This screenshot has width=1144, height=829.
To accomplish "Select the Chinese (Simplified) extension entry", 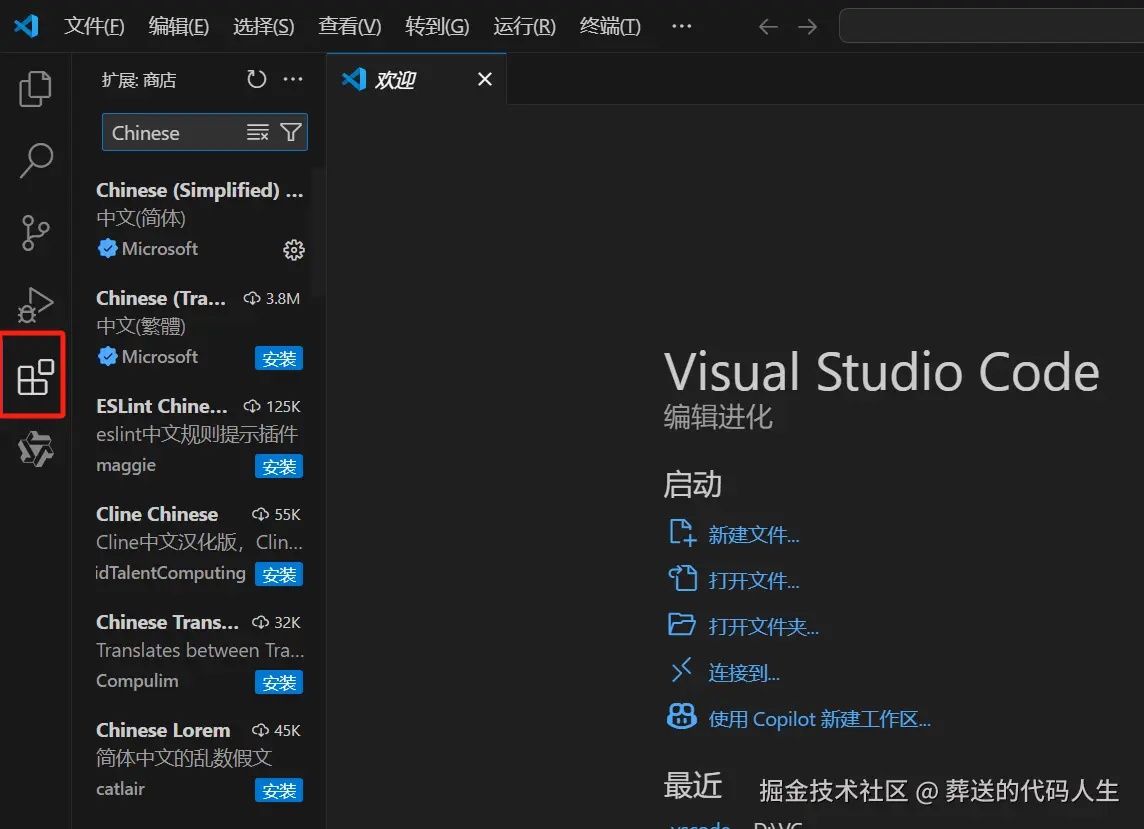I will [199, 220].
